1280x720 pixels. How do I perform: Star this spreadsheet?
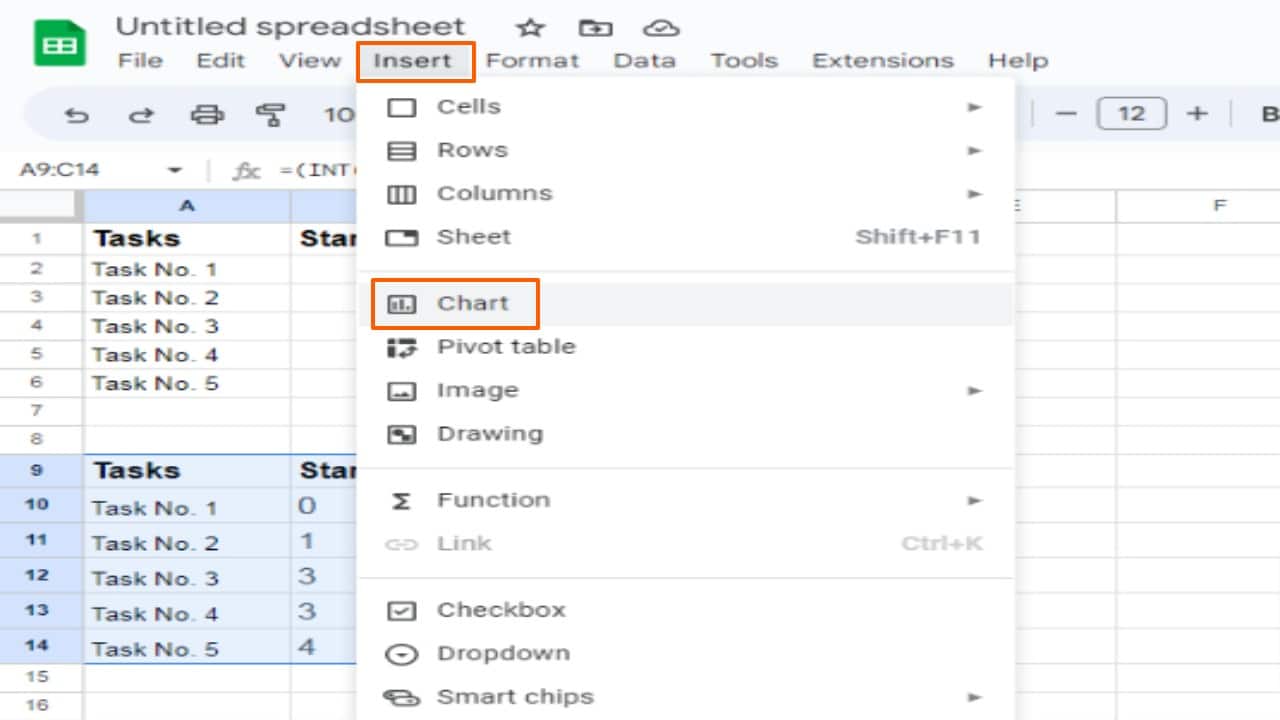click(x=529, y=27)
